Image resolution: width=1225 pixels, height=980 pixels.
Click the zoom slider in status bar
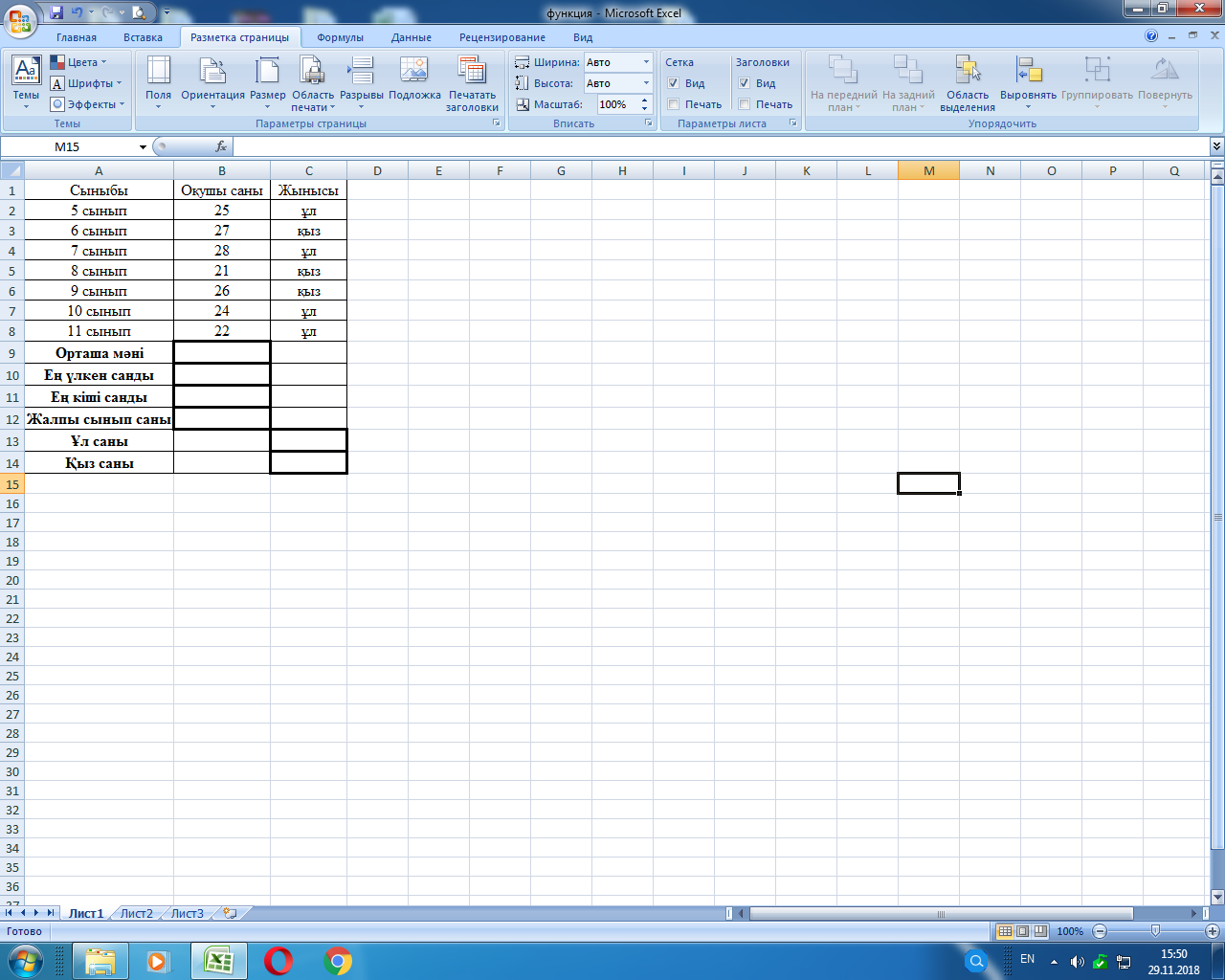tap(1155, 931)
